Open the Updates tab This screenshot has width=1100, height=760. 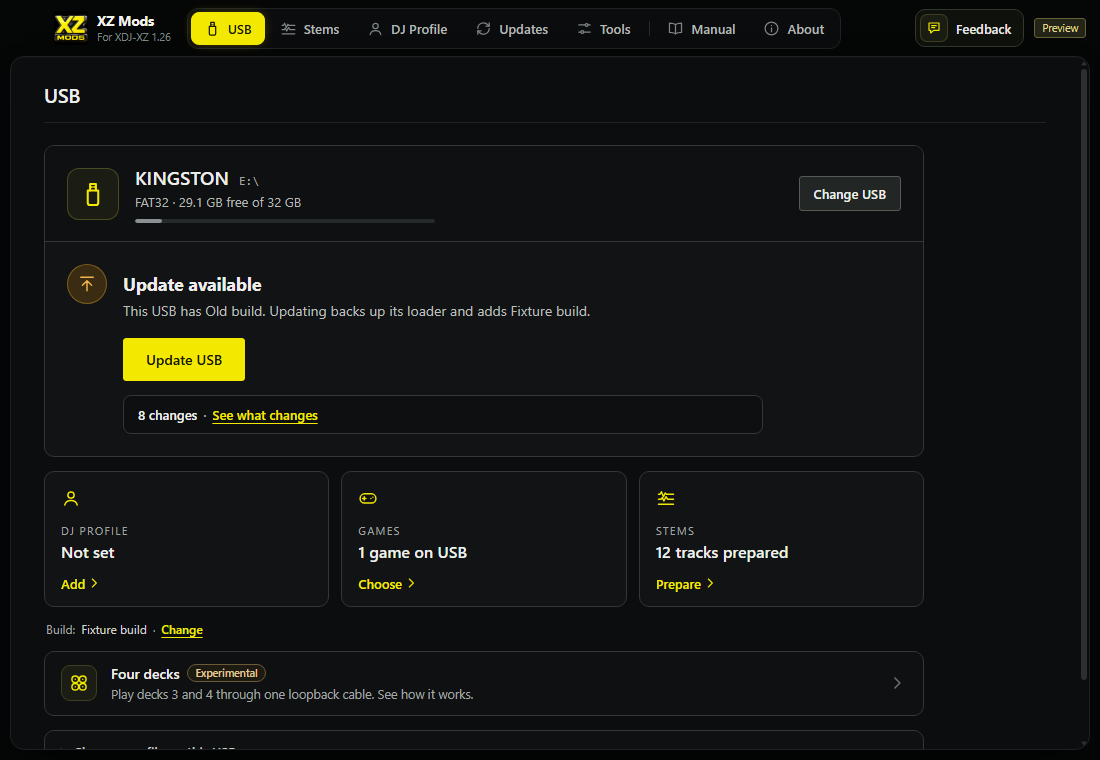[512, 29]
